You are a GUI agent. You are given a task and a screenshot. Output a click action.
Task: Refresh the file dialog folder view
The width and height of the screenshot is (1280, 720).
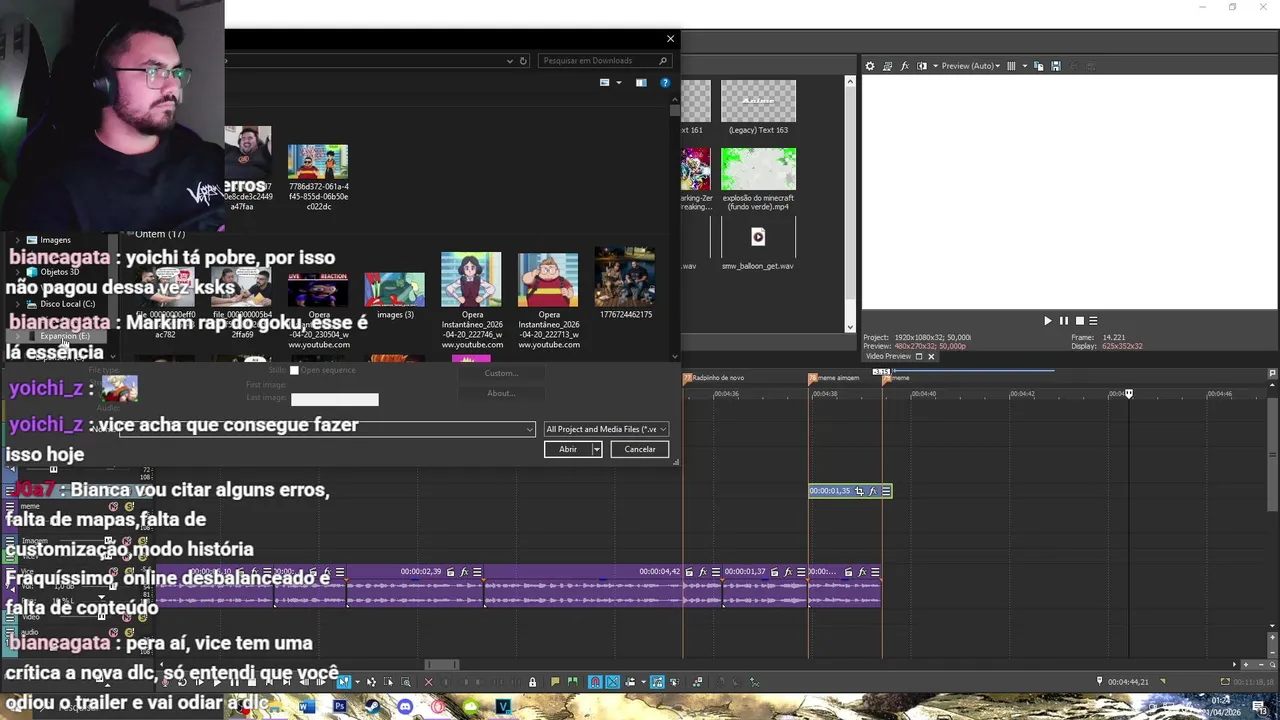(x=522, y=61)
